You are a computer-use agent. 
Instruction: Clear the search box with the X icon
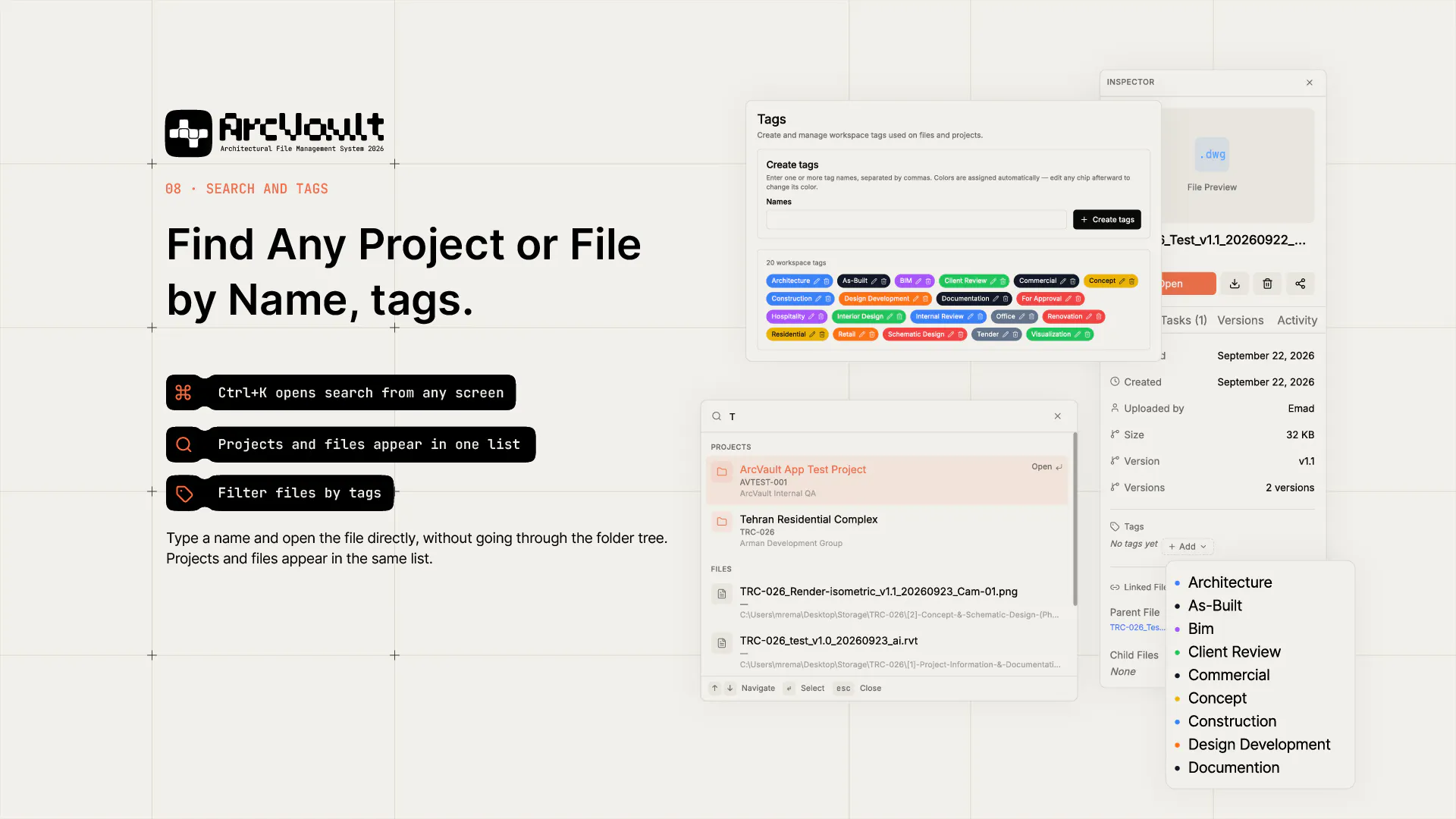1058,416
